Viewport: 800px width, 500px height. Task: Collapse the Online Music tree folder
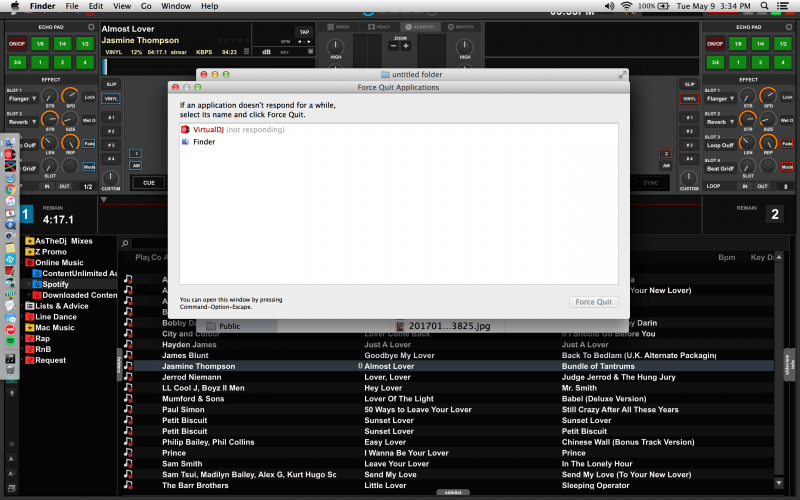coord(22,263)
